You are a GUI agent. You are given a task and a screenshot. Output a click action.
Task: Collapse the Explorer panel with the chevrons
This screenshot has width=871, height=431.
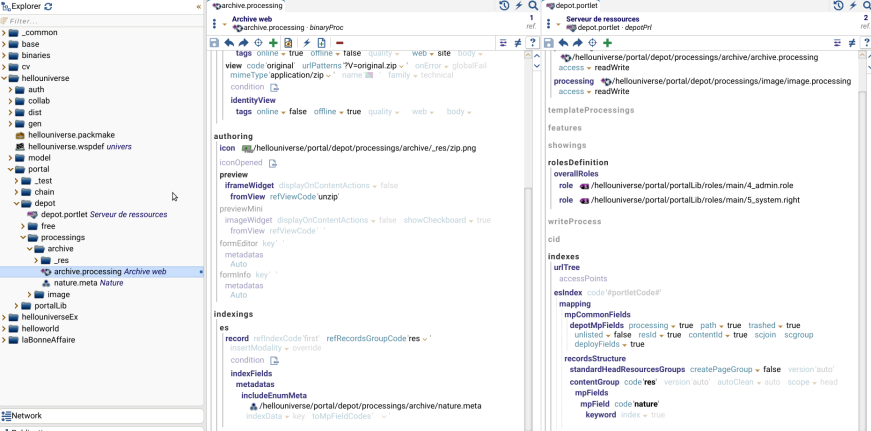pyautogui.click(x=197, y=6)
